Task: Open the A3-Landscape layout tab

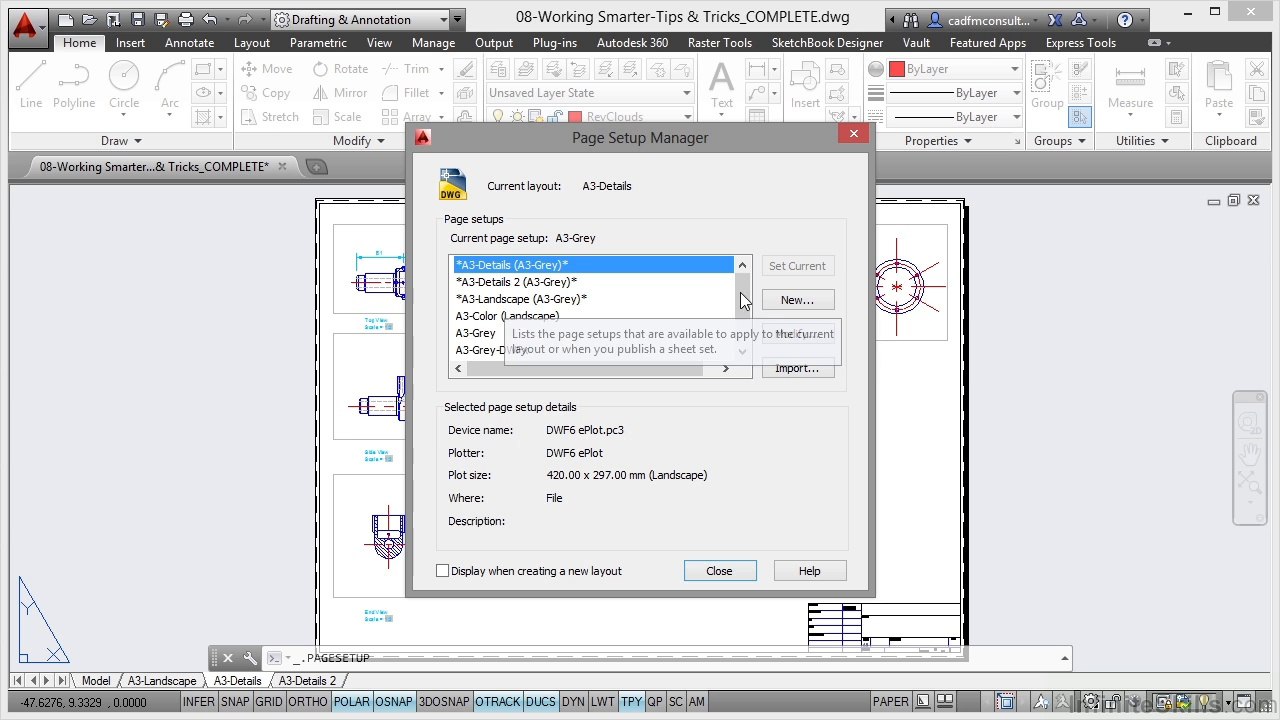Action: 162,681
